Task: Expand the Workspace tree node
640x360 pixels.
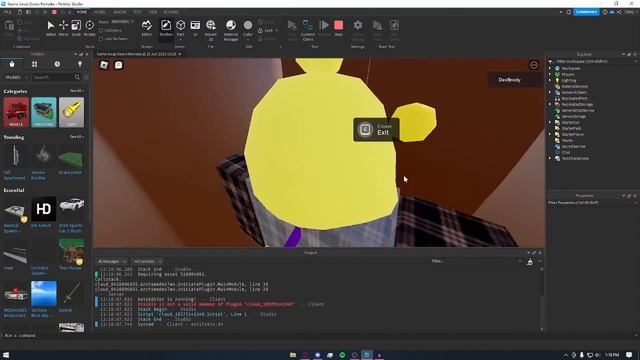Action: click(x=550, y=69)
